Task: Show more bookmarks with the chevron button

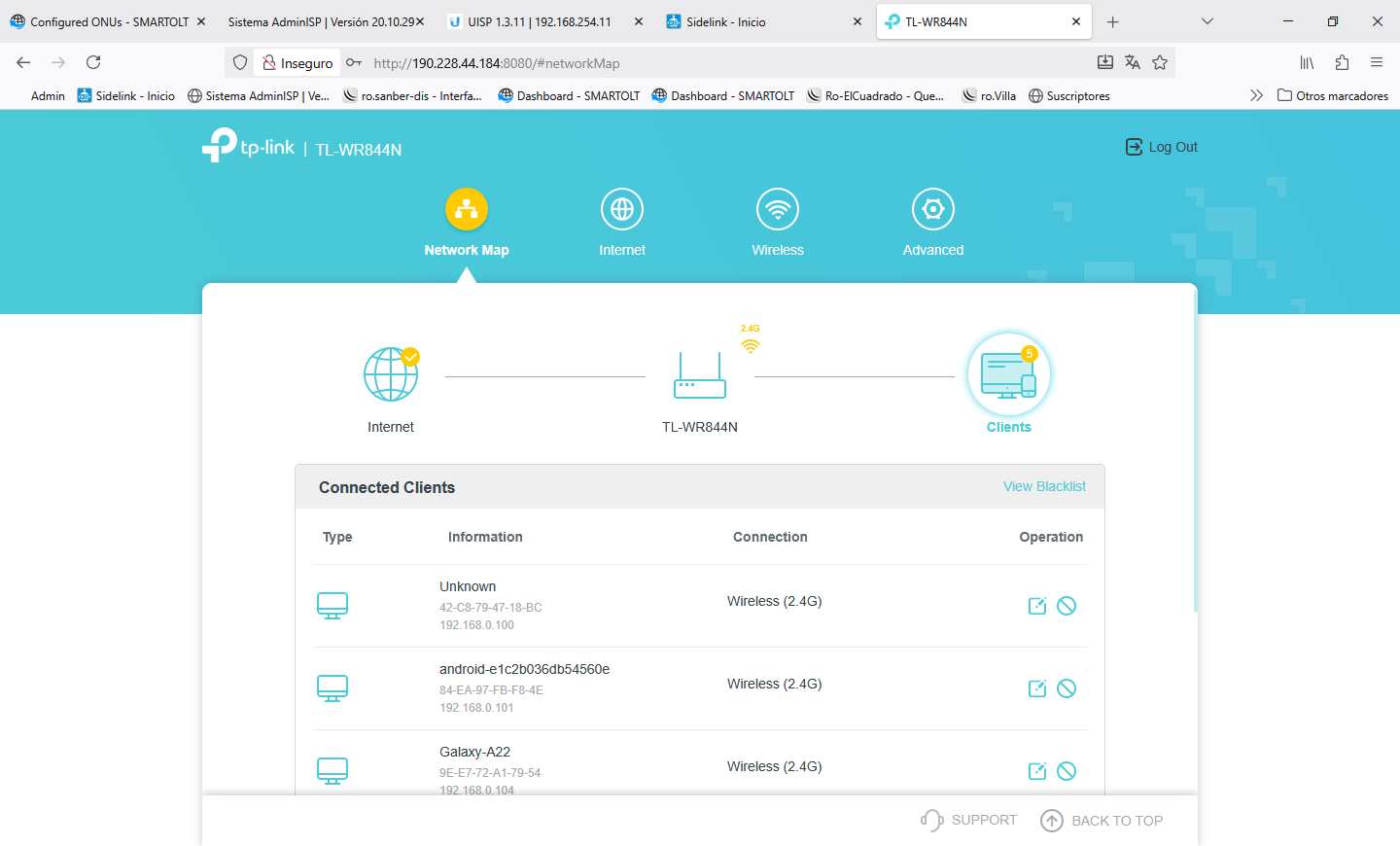Action: [1256, 95]
